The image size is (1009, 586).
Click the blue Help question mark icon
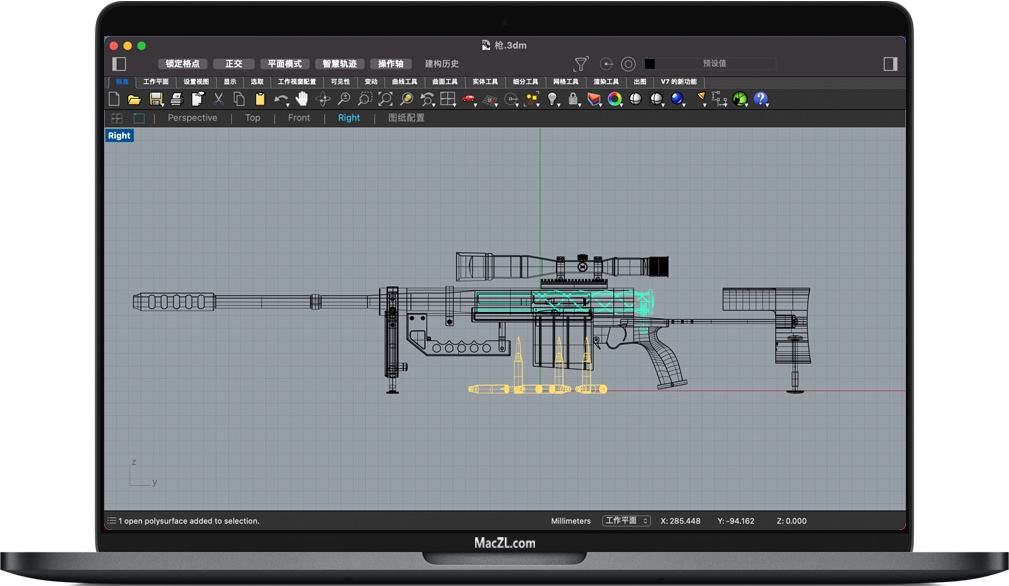coord(761,99)
